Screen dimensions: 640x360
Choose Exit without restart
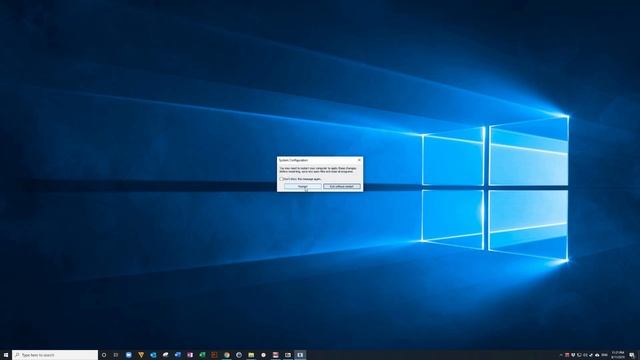(x=342, y=187)
